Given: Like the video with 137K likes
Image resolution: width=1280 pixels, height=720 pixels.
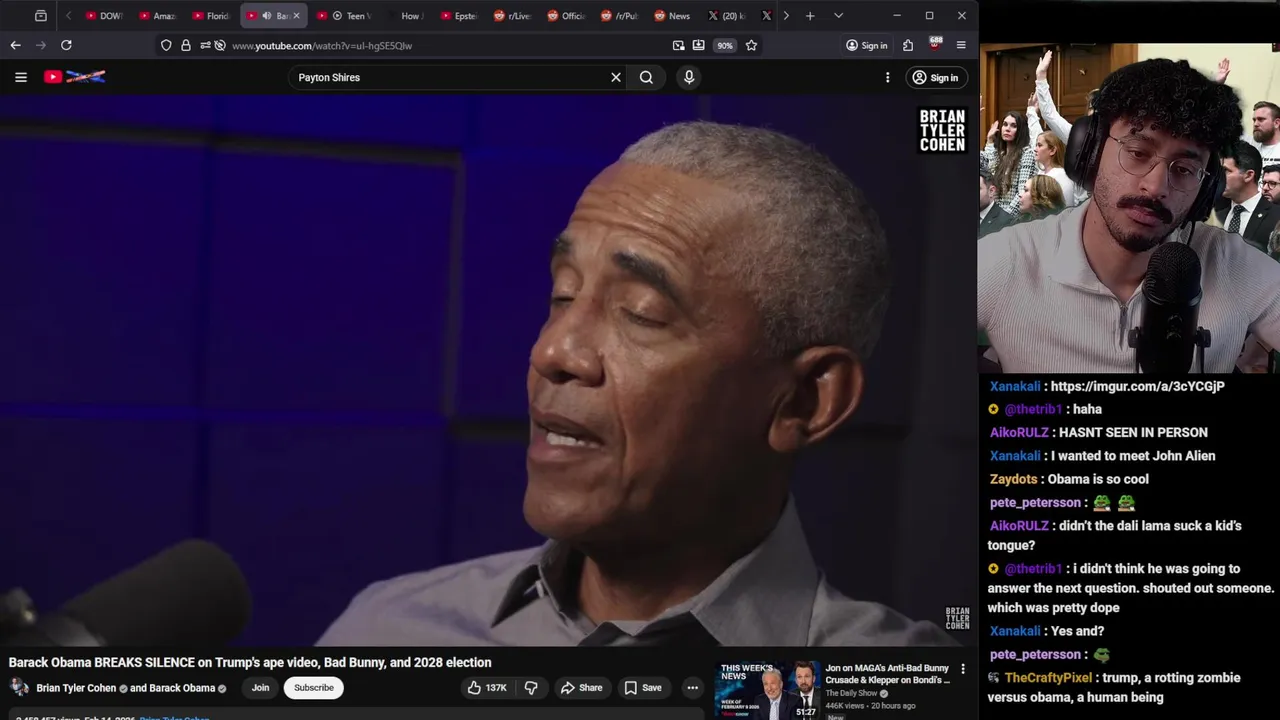Looking at the screenshot, I should point(486,687).
